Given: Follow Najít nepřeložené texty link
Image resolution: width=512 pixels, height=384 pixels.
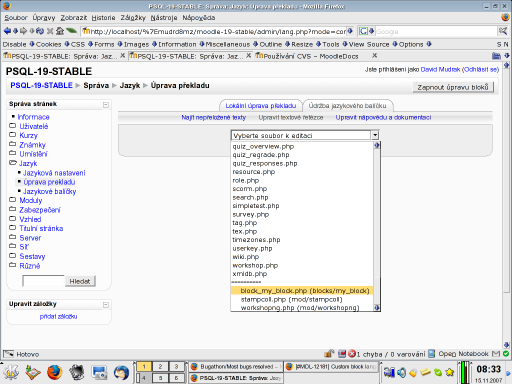Looking at the screenshot, I should point(213,117).
